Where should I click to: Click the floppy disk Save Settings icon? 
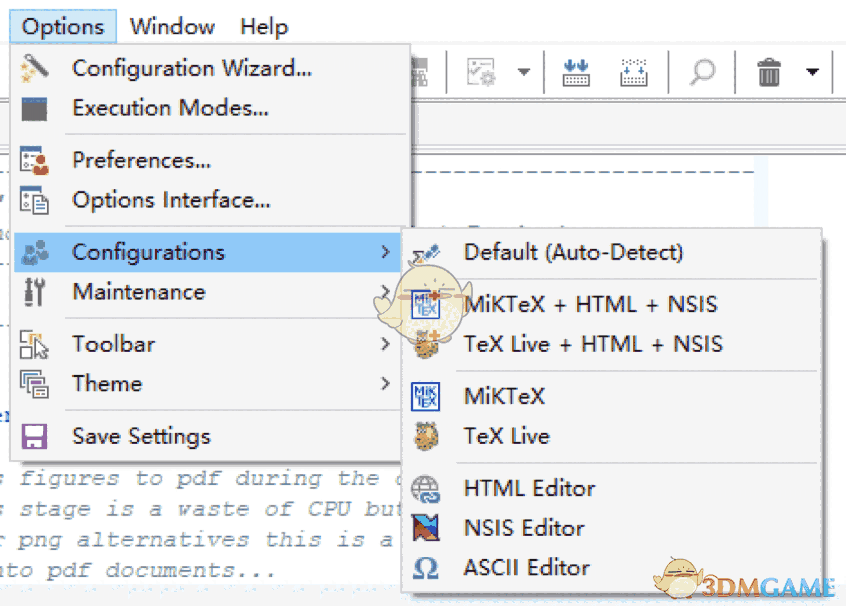coord(35,437)
